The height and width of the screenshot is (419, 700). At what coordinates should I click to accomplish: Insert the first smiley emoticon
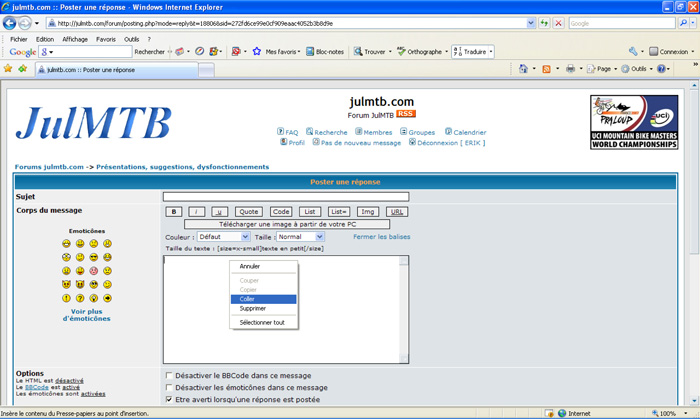pos(67,244)
